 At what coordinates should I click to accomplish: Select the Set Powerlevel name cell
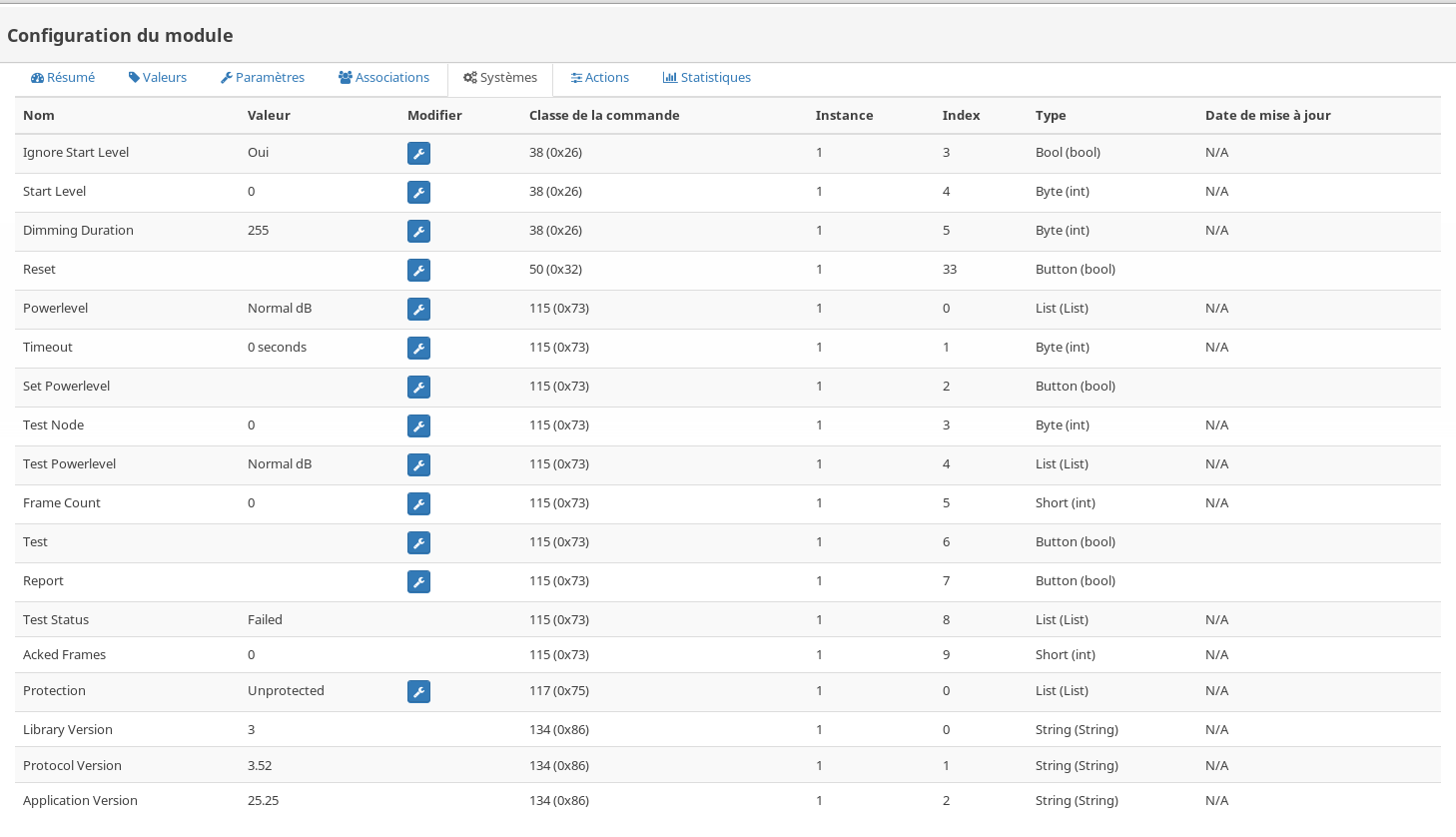coord(66,387)
